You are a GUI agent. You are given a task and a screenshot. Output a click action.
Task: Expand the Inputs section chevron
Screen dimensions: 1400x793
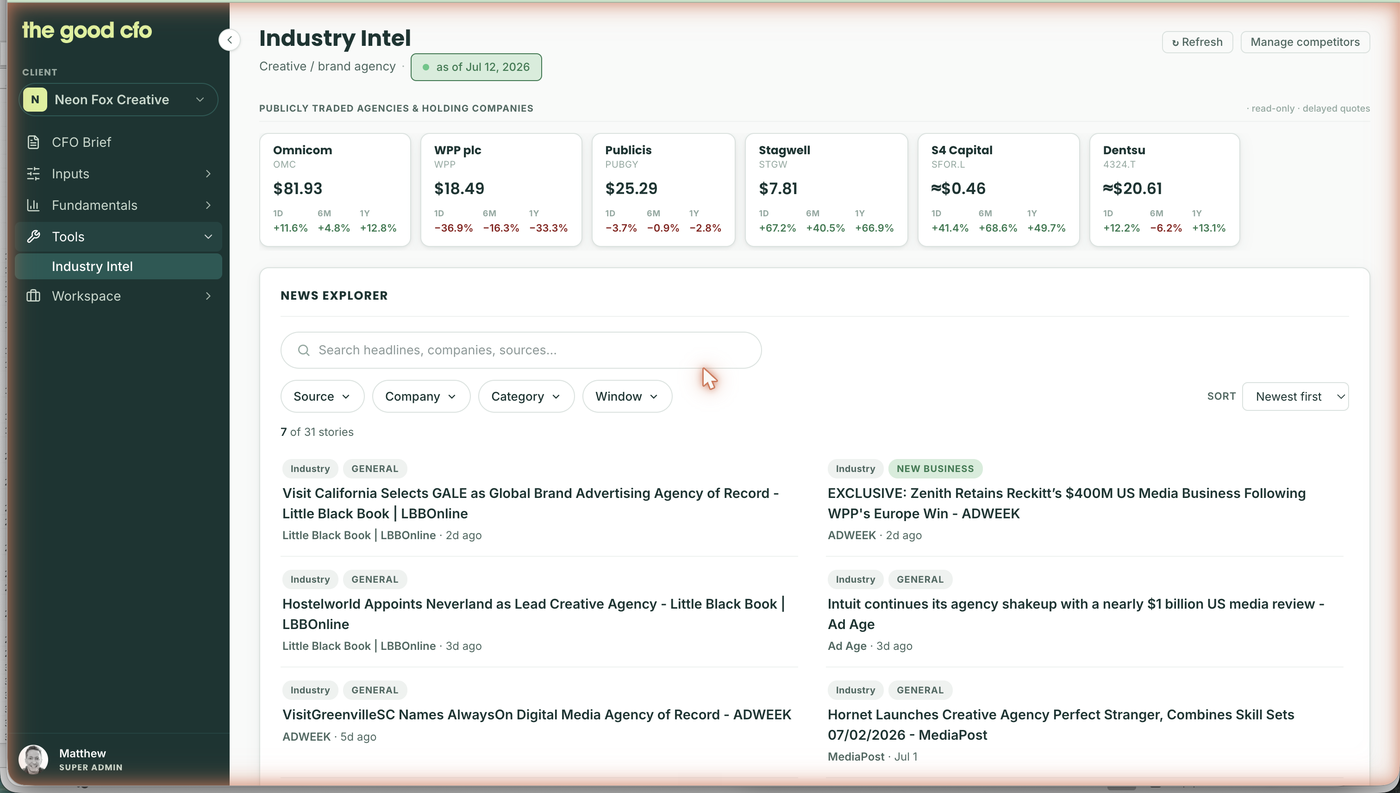[x=208, y=174]
